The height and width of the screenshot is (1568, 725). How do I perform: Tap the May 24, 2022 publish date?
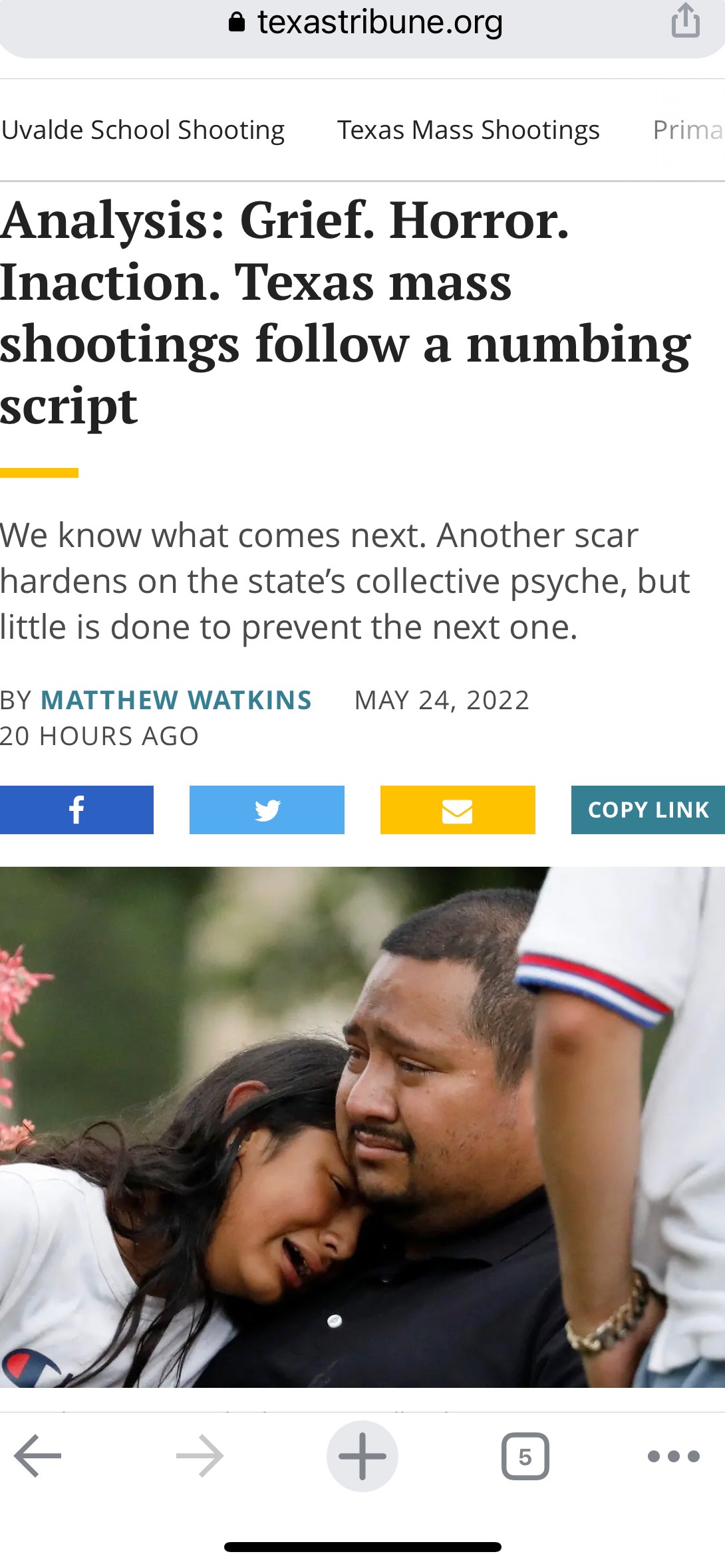(x=442, y=700)
